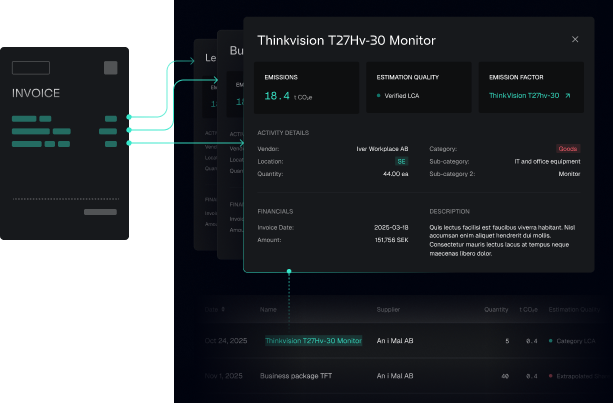Click the Emissions 18.4 t CO₂e card

pos(306,88)
